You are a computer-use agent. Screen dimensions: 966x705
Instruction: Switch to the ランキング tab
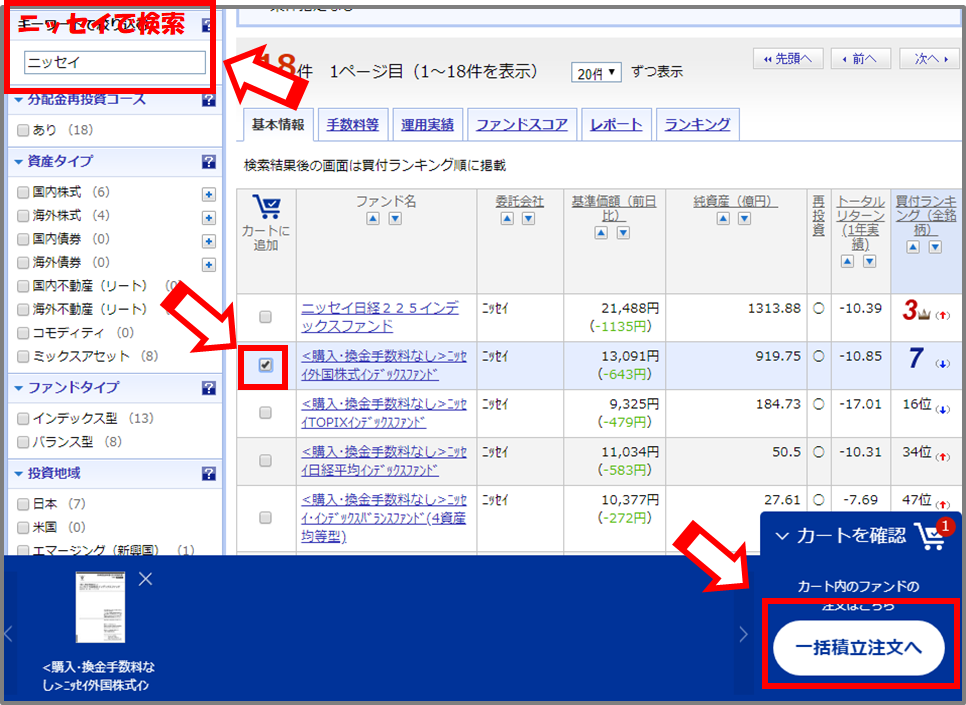[697, 124]
